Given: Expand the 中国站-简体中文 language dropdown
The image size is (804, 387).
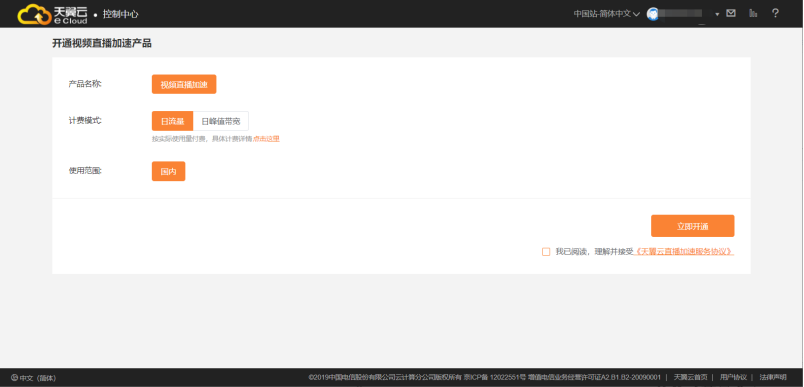Looking at the screenshot, I should coord(607,14).
